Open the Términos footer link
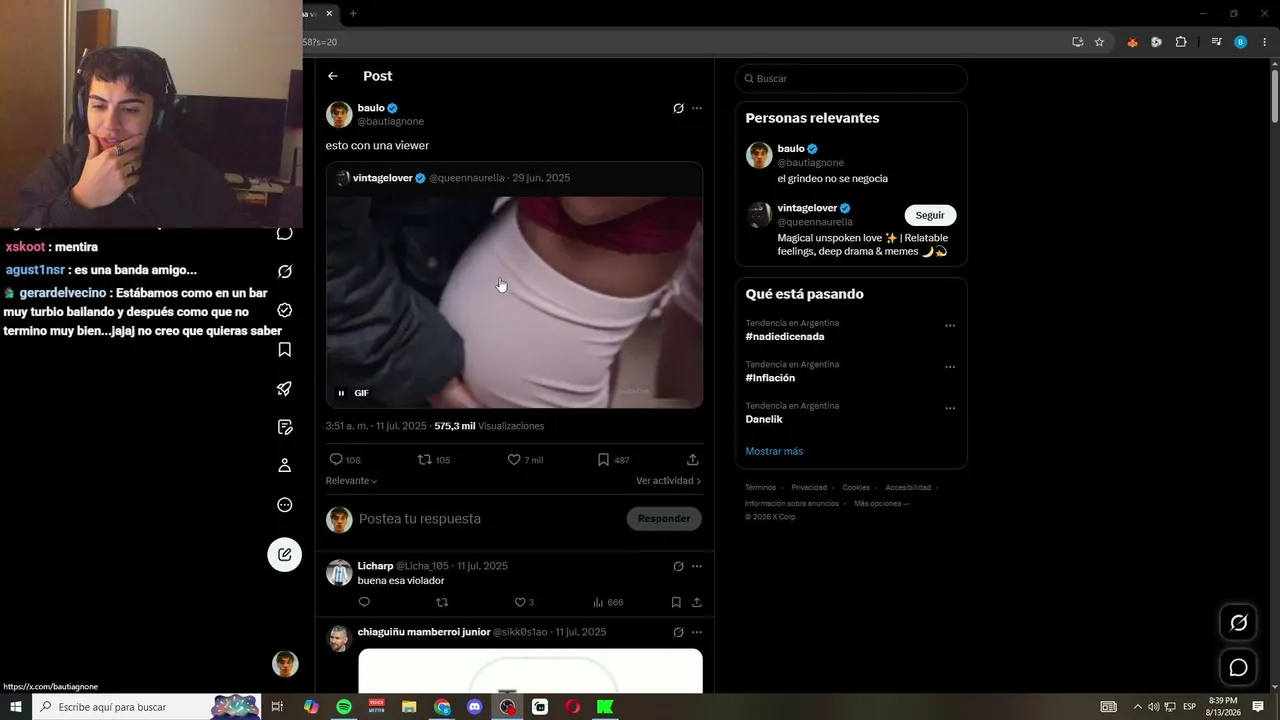 point(760,488)
